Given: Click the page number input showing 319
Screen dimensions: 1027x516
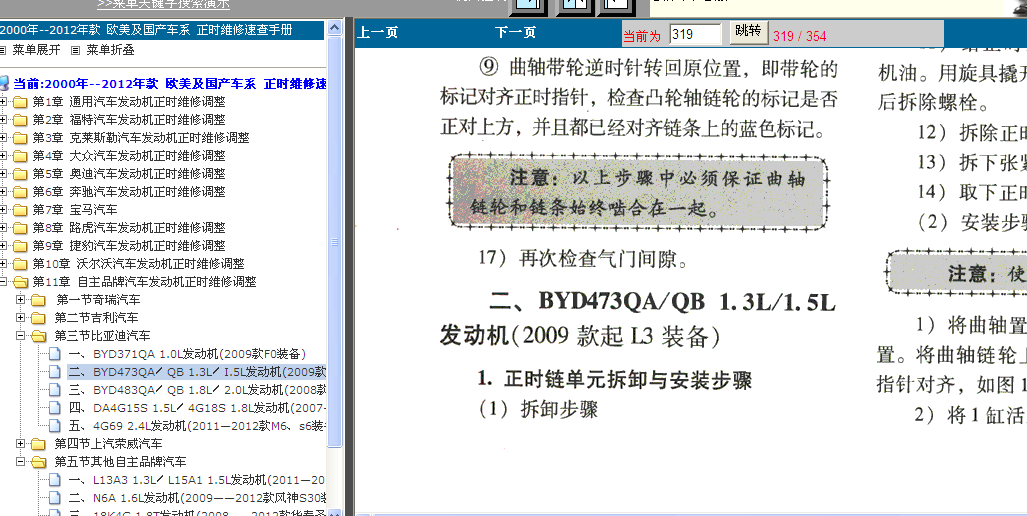Looking at the screenshot, I should [x=695, y=34].
